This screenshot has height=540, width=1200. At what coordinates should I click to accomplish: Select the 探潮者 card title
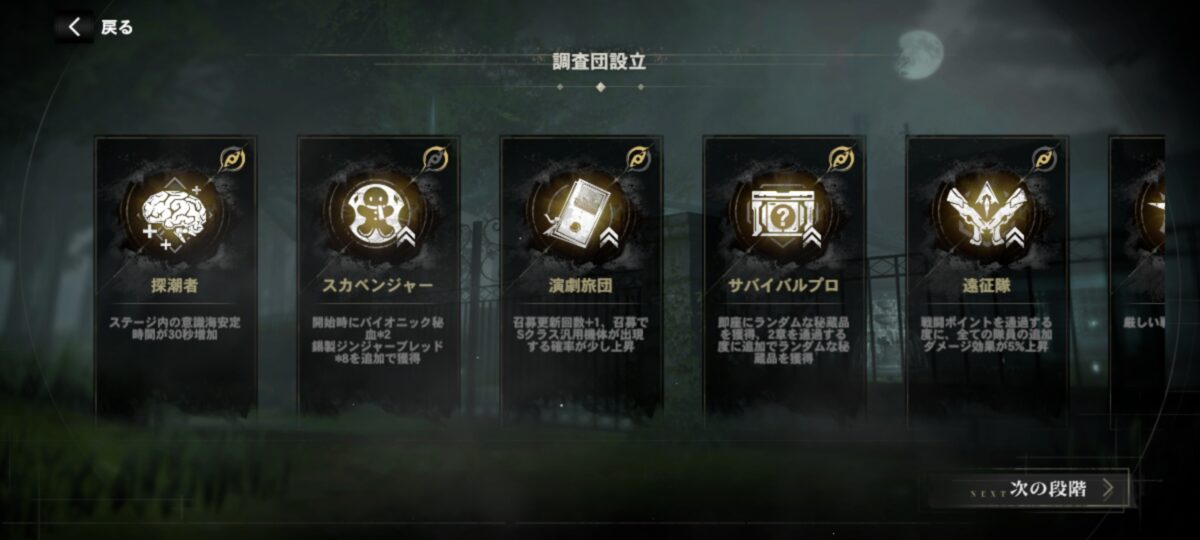176,286
